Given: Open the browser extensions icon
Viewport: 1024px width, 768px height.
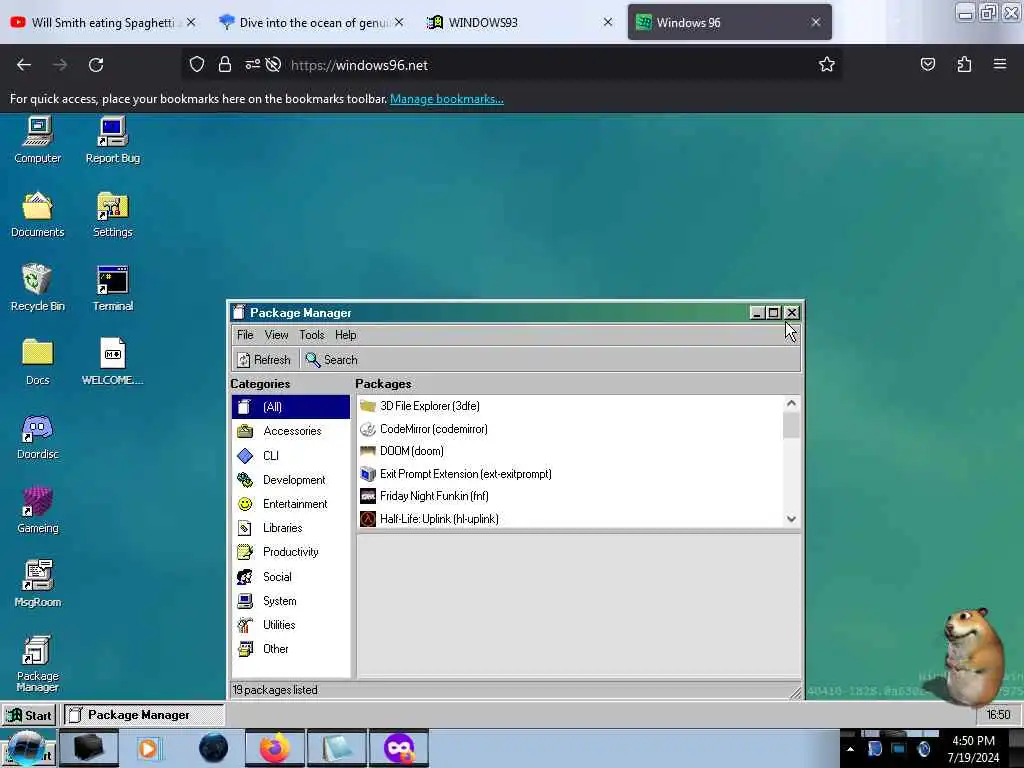Looking at the screenshot, I should click(964, 64).
